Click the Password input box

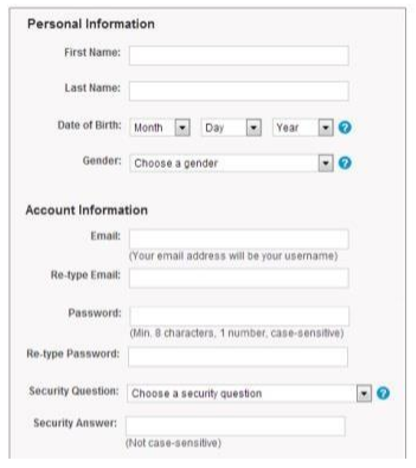(239, 316)
